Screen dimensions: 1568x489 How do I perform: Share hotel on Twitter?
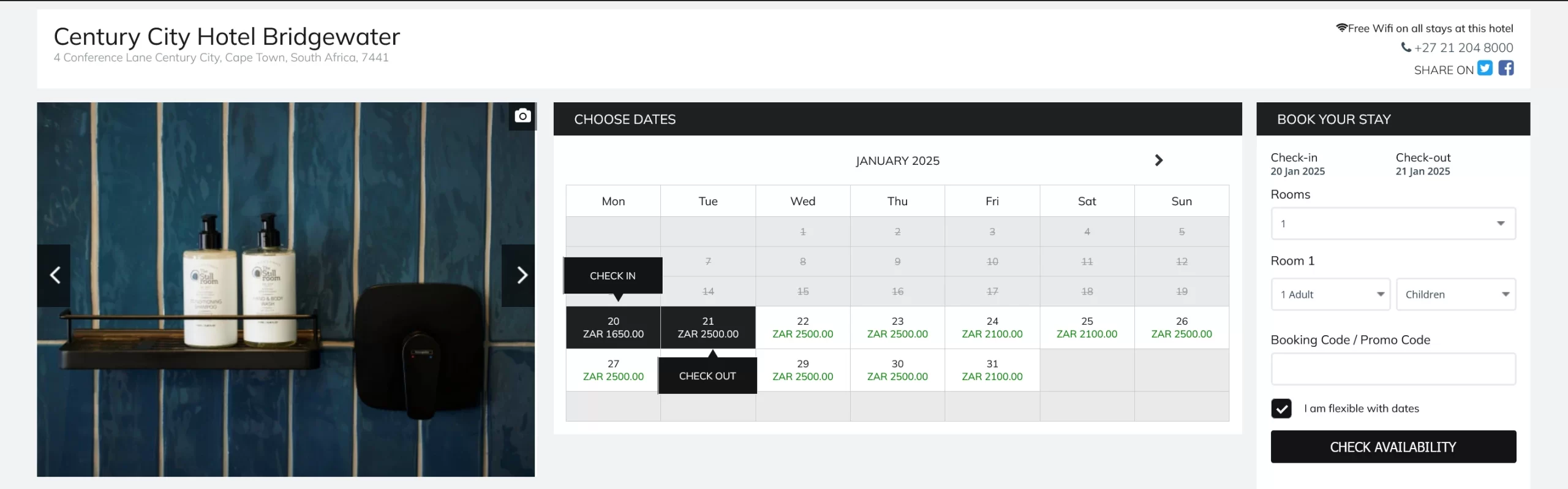coord(1485,68)
